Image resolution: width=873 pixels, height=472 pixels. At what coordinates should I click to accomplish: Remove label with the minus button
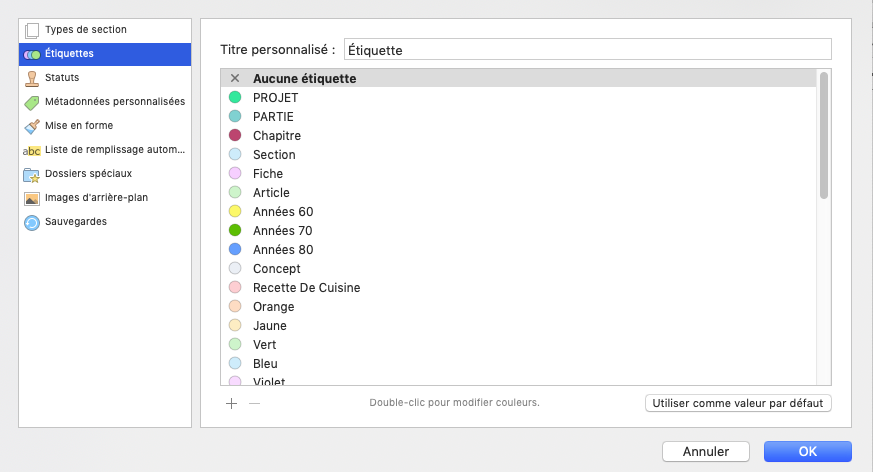tap(254, 403)
